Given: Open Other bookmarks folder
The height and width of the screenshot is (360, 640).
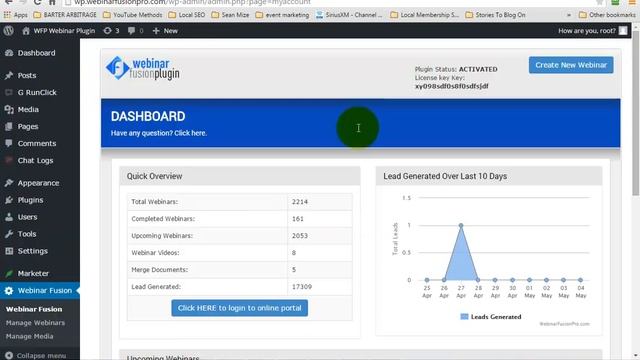Looking at the screenshot, I should pyautogui.click(x=607, y=15).
